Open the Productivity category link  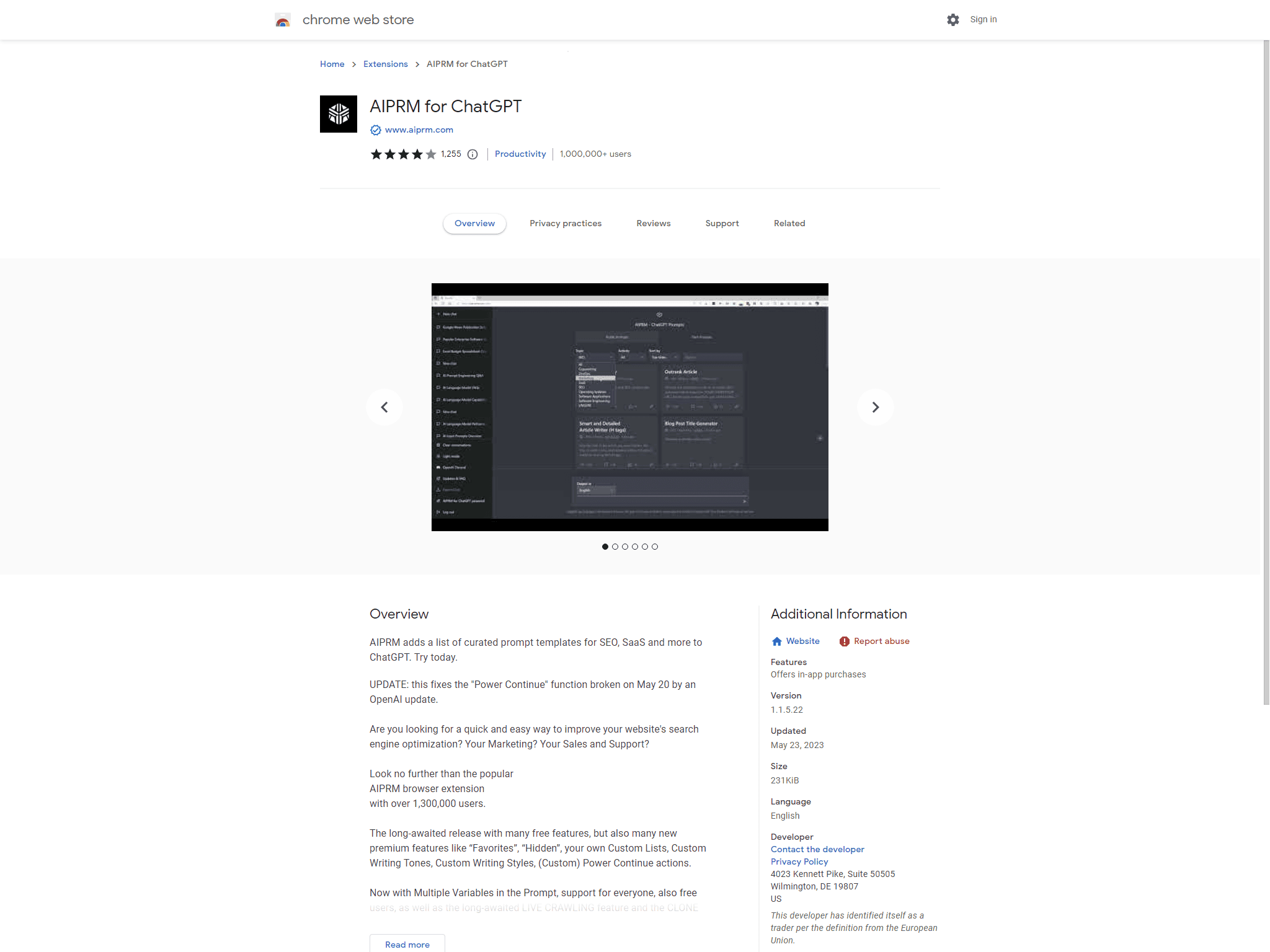(x=520, y=154)
